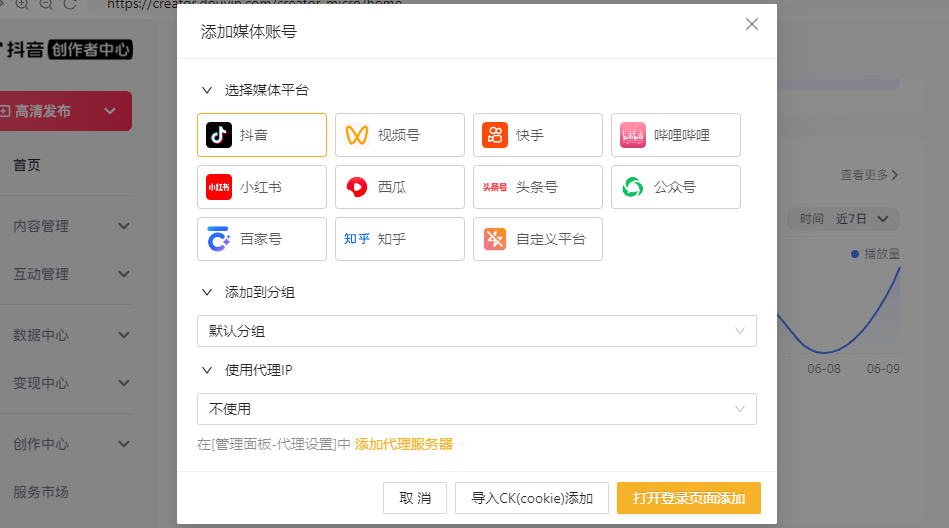Viewport: 949px width, 528px height.
Task: Expand 内容管理 sidebar menu
Action: point(71,226)
